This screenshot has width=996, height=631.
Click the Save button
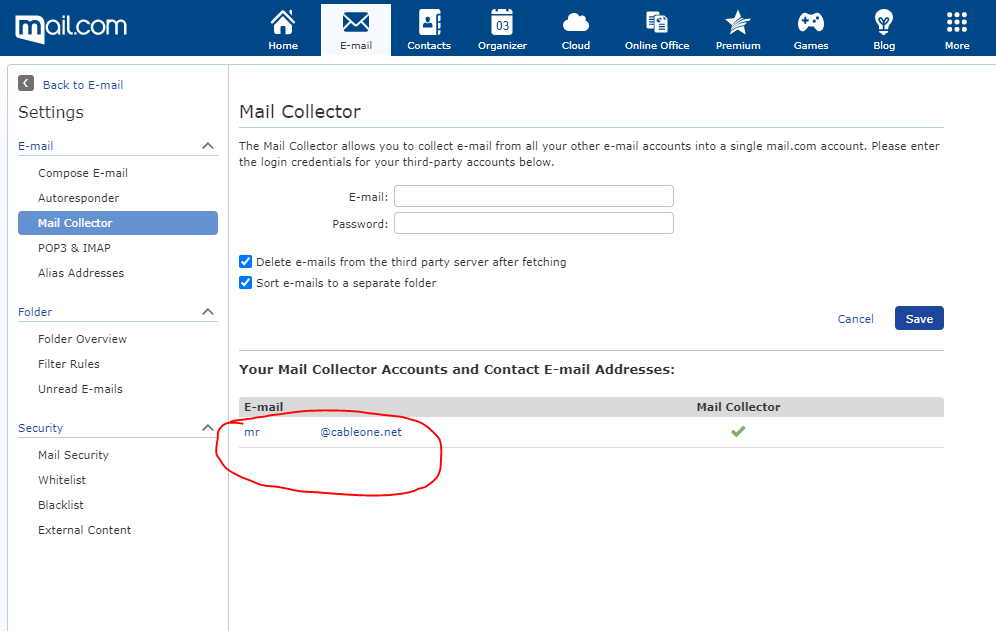click(919, 318)
